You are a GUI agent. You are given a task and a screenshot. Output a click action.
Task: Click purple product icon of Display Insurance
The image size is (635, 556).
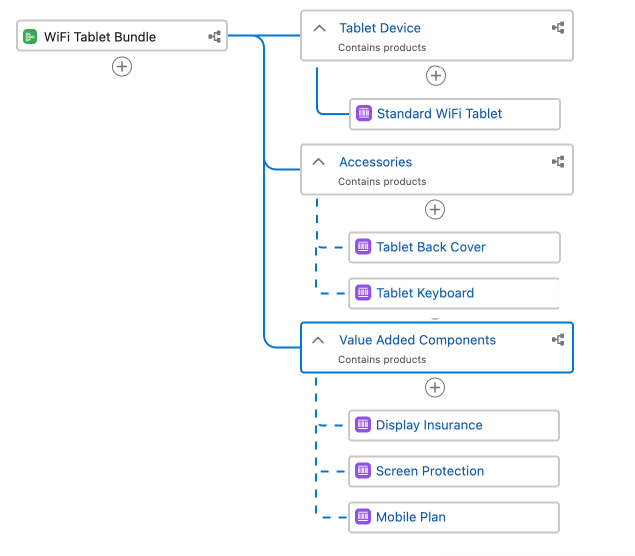click(x=363, y=425)
